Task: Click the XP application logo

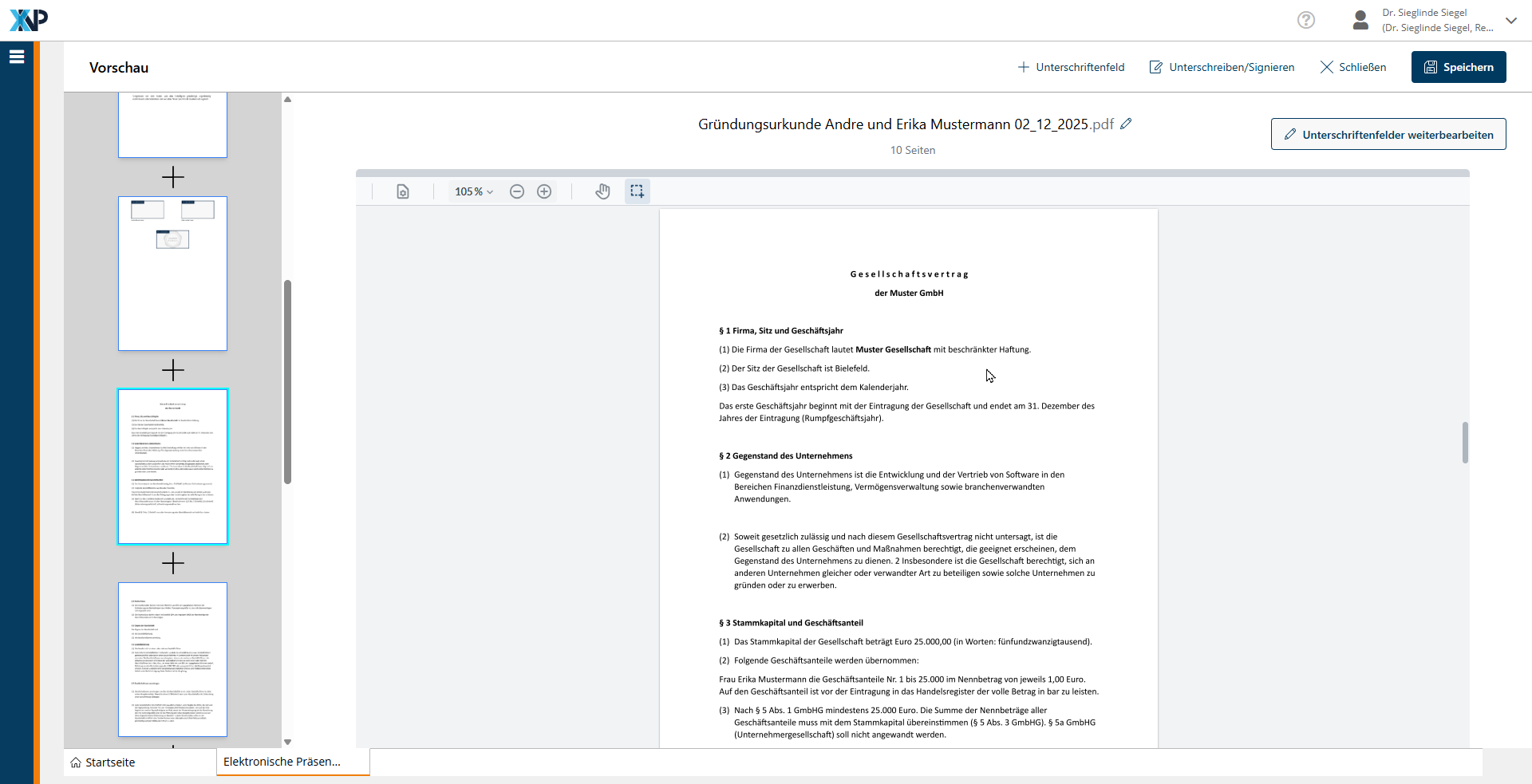Action: coord(29,20)
